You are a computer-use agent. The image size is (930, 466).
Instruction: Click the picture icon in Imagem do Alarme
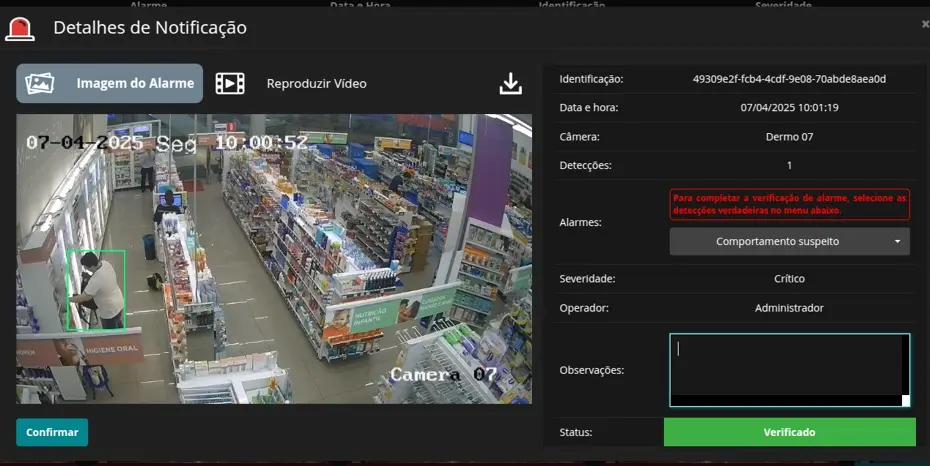[x=40, y=84]
